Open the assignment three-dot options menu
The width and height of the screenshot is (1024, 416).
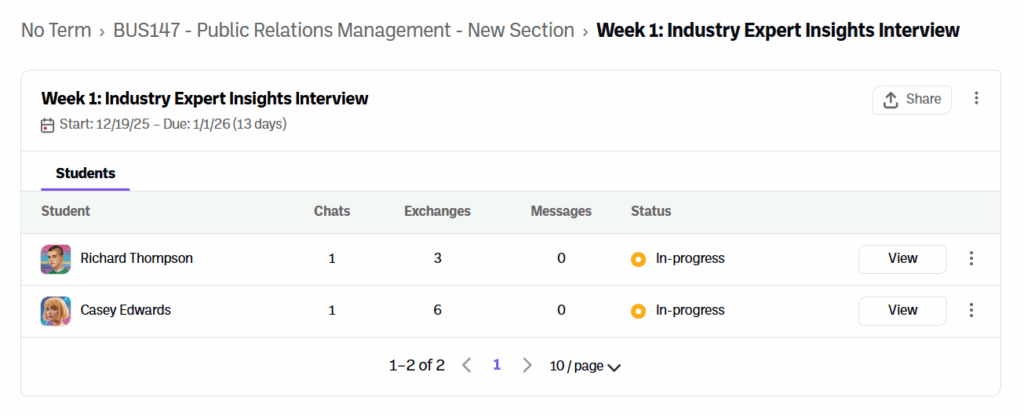[x=977, y=99]
